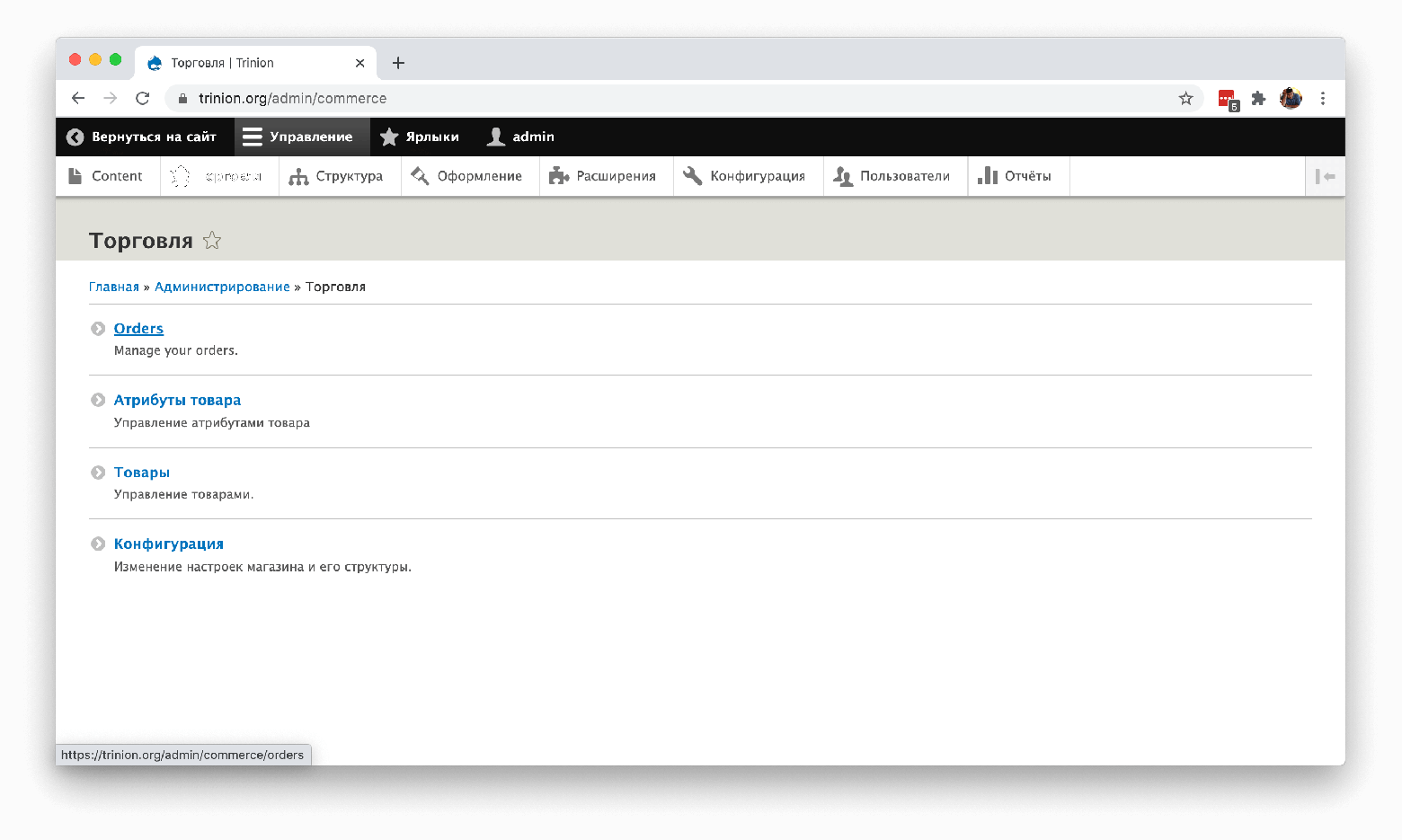Click the Торговля page heading

[141, 241]
